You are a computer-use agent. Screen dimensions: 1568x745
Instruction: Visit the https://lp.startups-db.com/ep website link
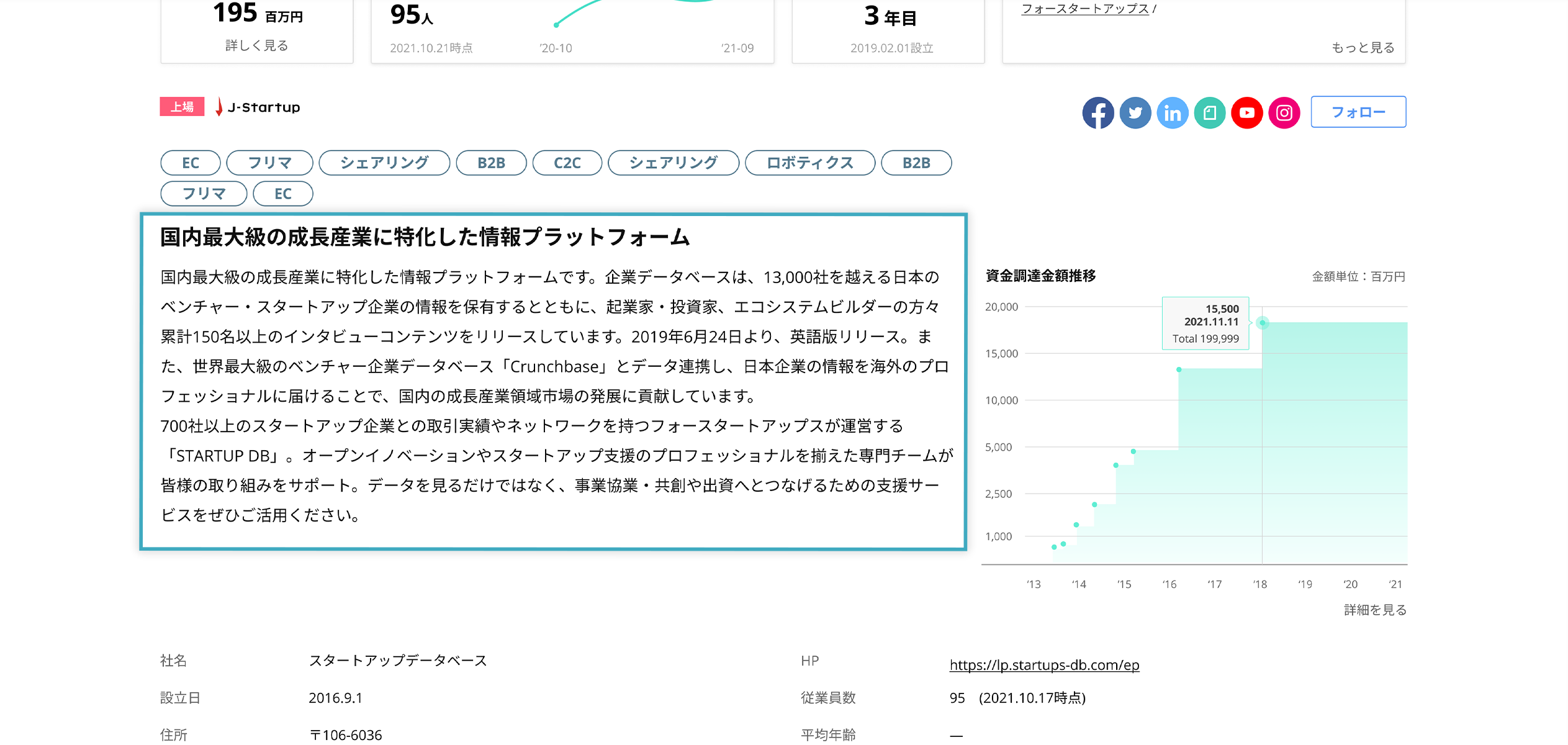(1043, 664)
